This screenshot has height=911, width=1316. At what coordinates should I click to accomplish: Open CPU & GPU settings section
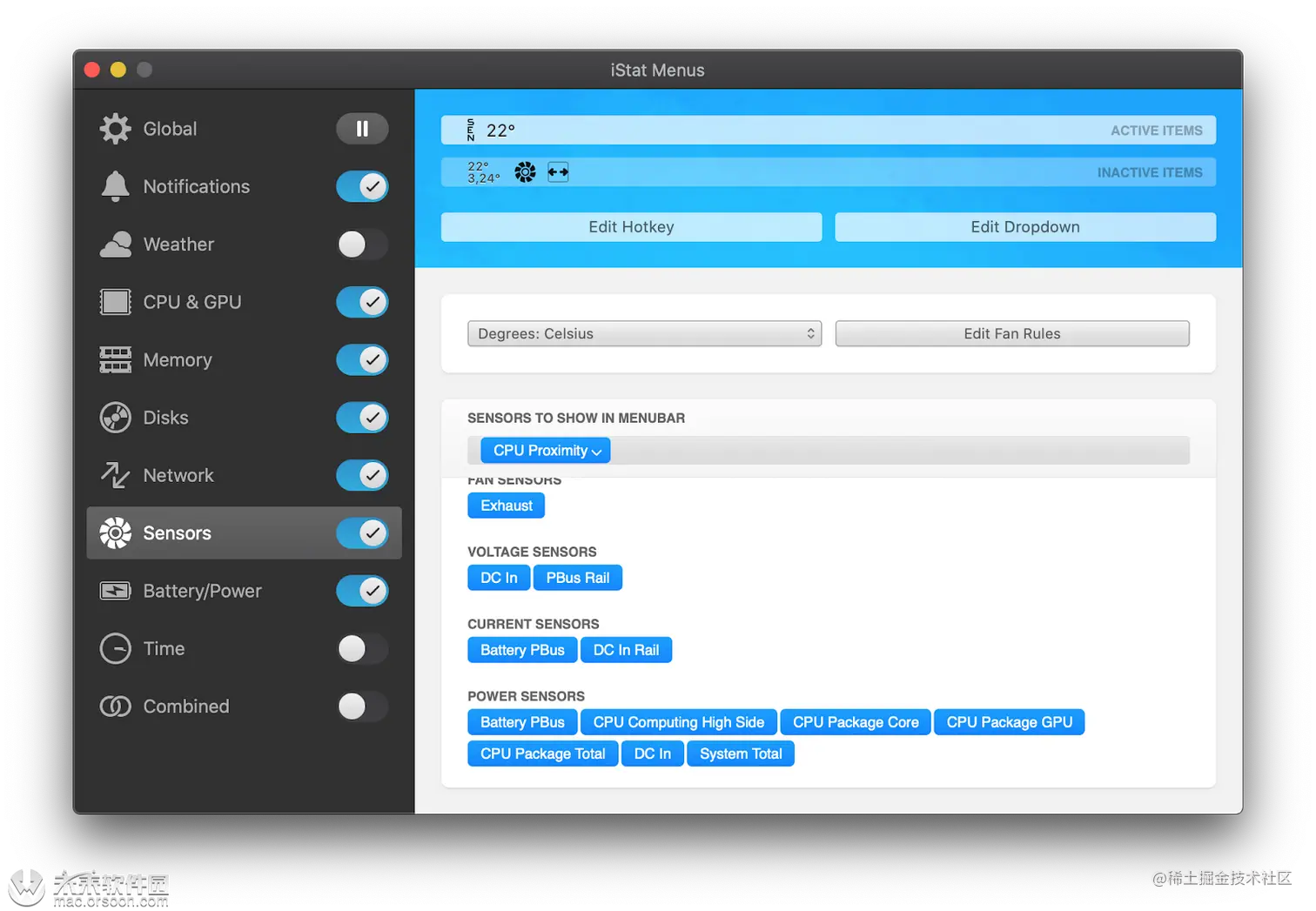tap(244, 302)
